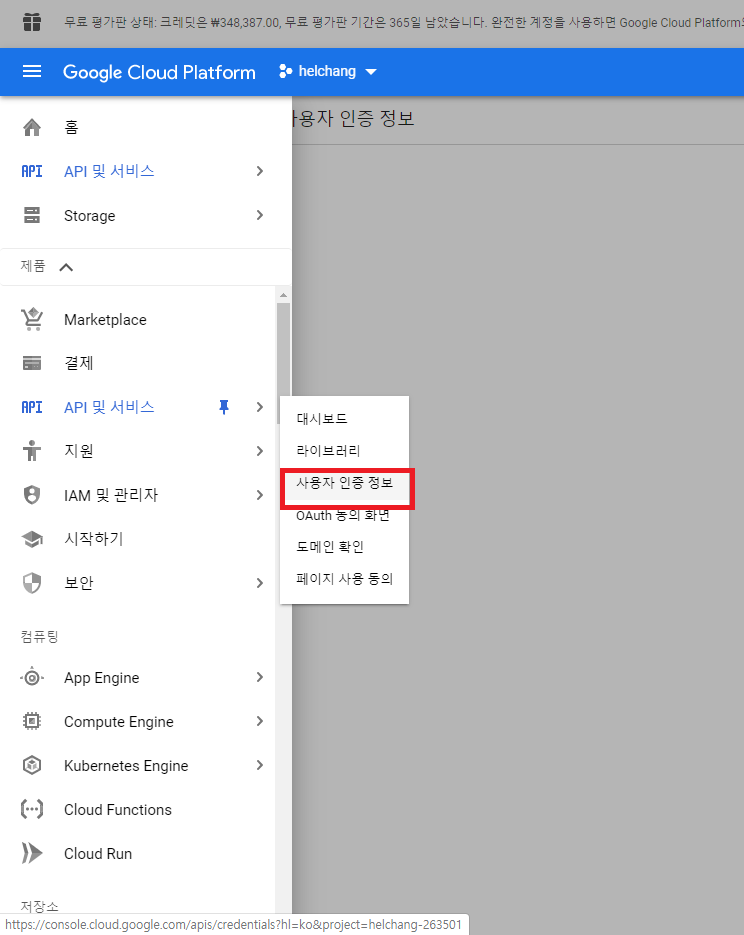Click the App Engine icon
744x935 pixels.
32,677
